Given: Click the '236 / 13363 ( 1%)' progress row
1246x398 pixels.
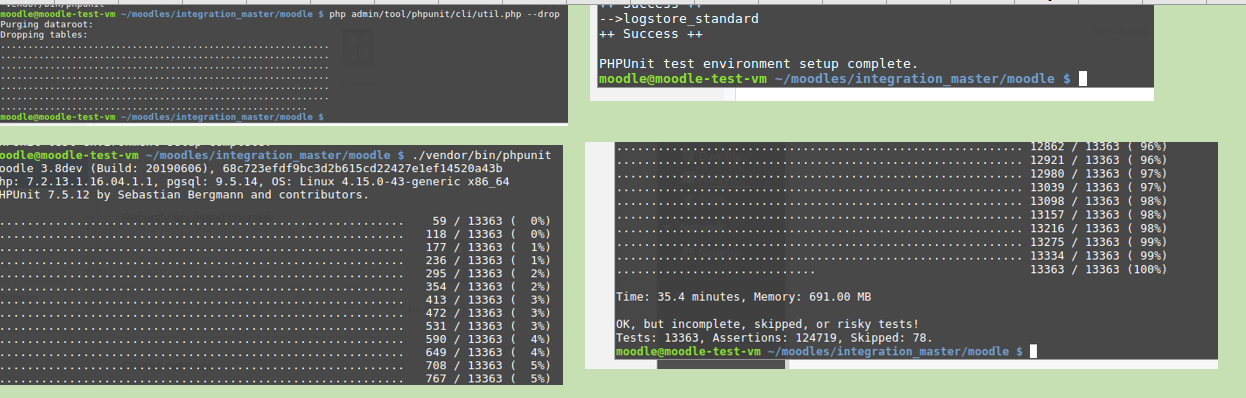Looking at the screenshot, I should click(275, 260).
